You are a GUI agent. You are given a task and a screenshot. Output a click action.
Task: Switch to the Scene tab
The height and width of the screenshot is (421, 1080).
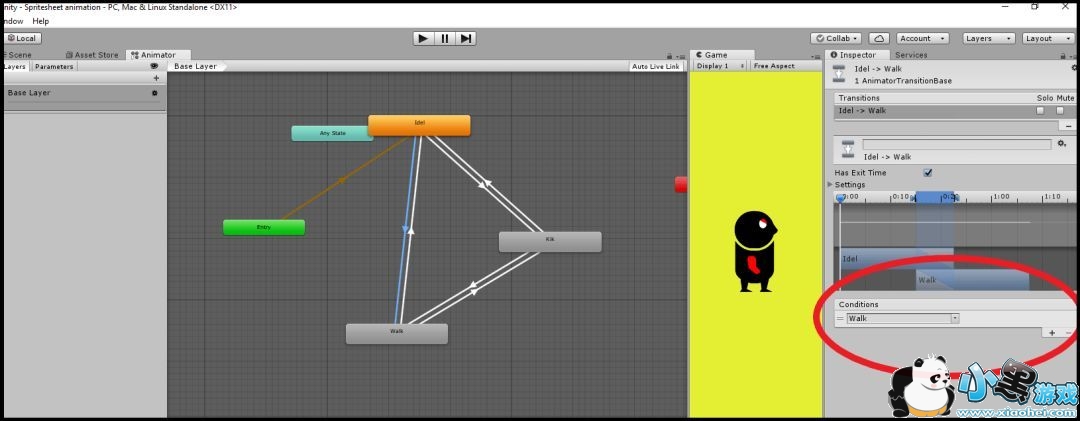pos(19,55)
